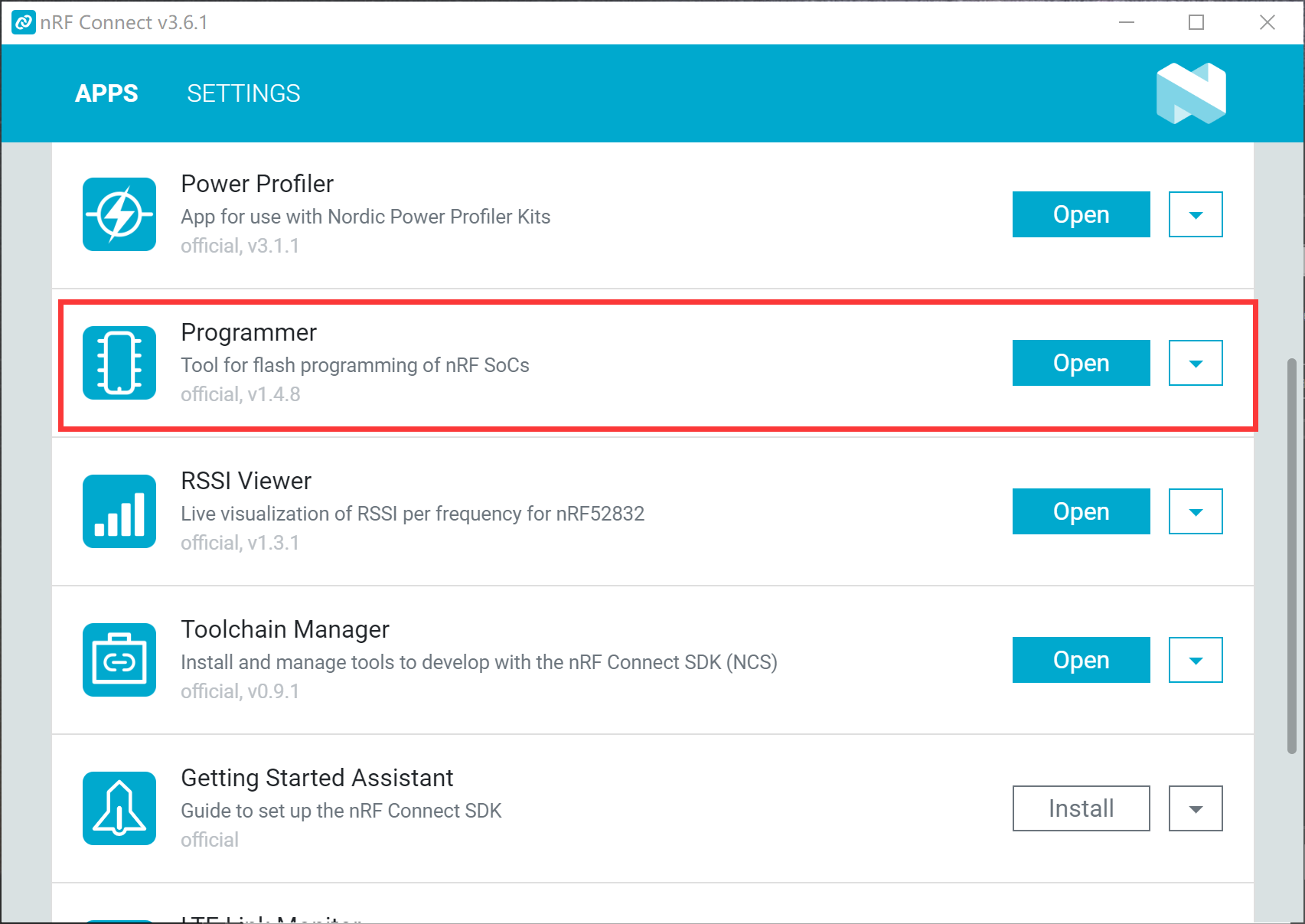Screen dimensions: 1305x924
Task: Click the "official, v0.9.1" version label
Action: click(x=240, y=691)
